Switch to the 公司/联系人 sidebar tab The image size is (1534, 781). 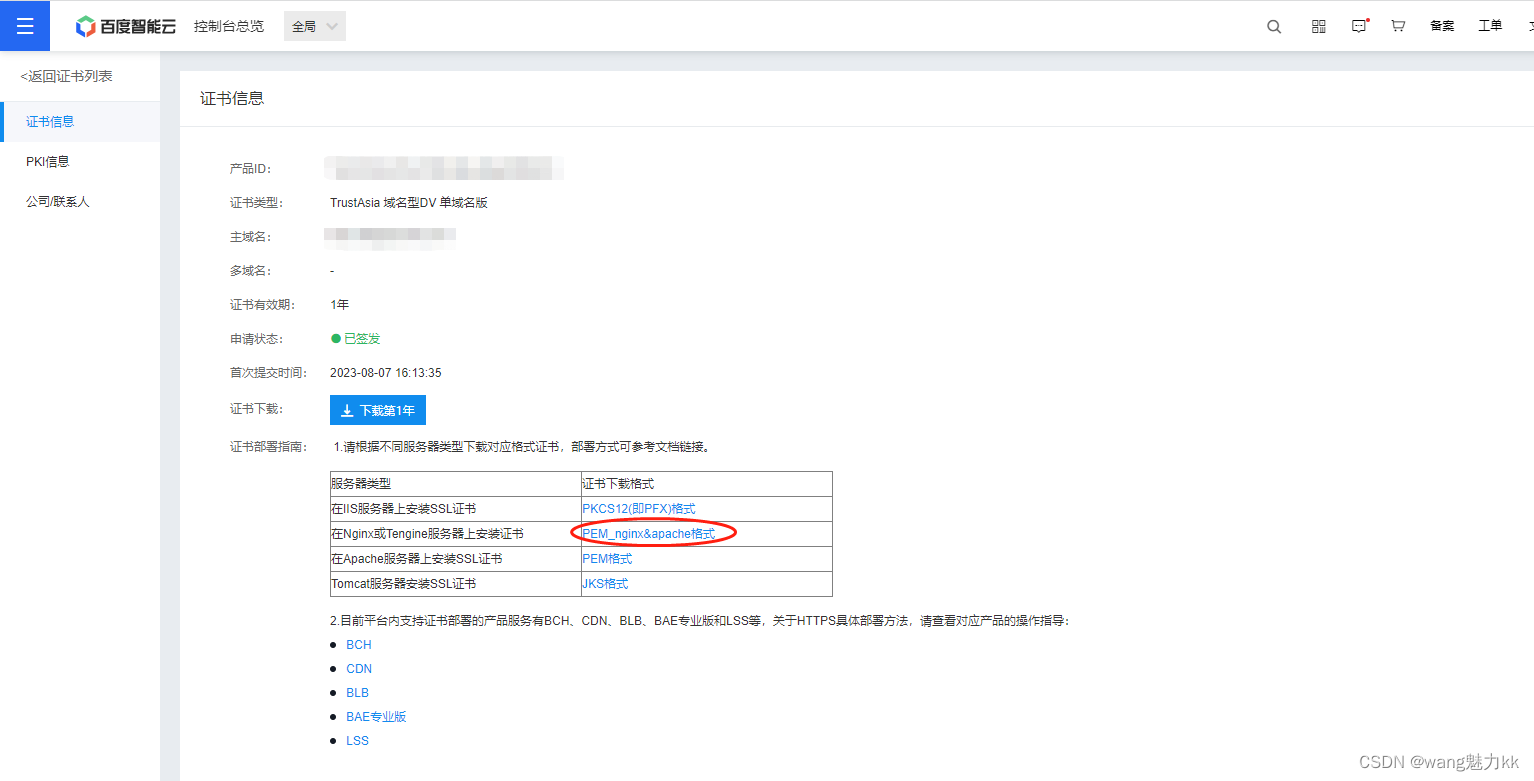(56, 201)
